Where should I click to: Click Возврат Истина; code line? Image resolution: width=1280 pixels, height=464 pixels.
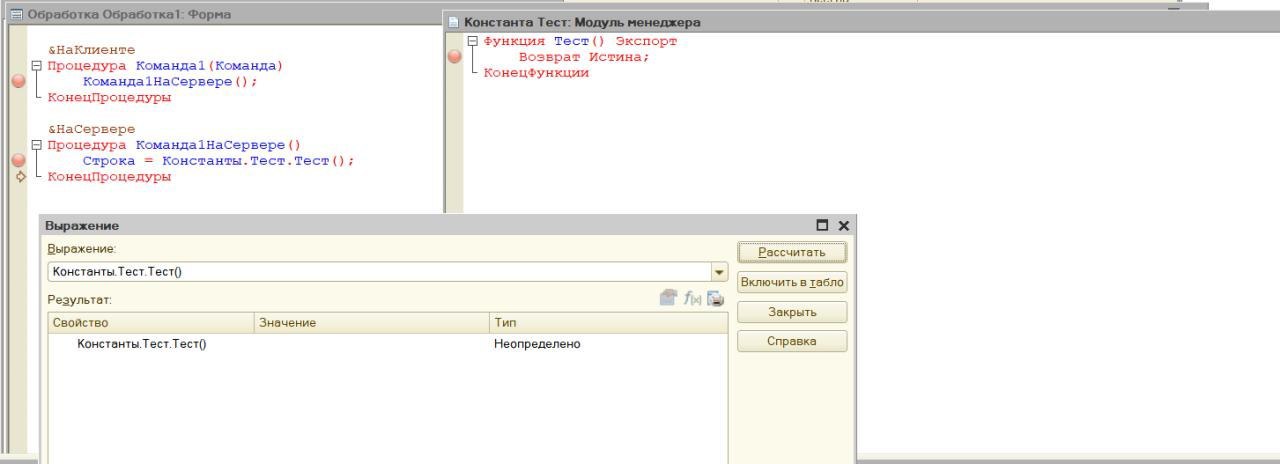tap(584, 57)
